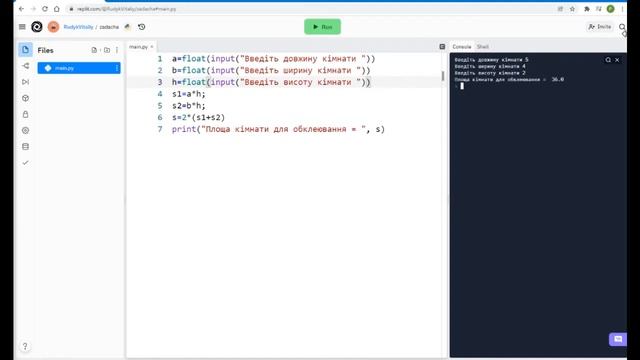Open main.py file options dots
The width and height of the screenshot is (640, 360).
coord(117,68)
